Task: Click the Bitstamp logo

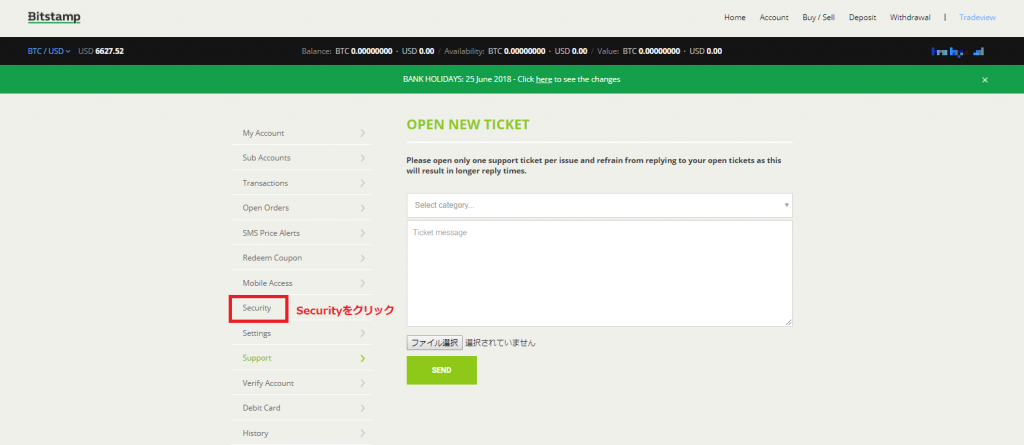Action: (x=54, y=18)
